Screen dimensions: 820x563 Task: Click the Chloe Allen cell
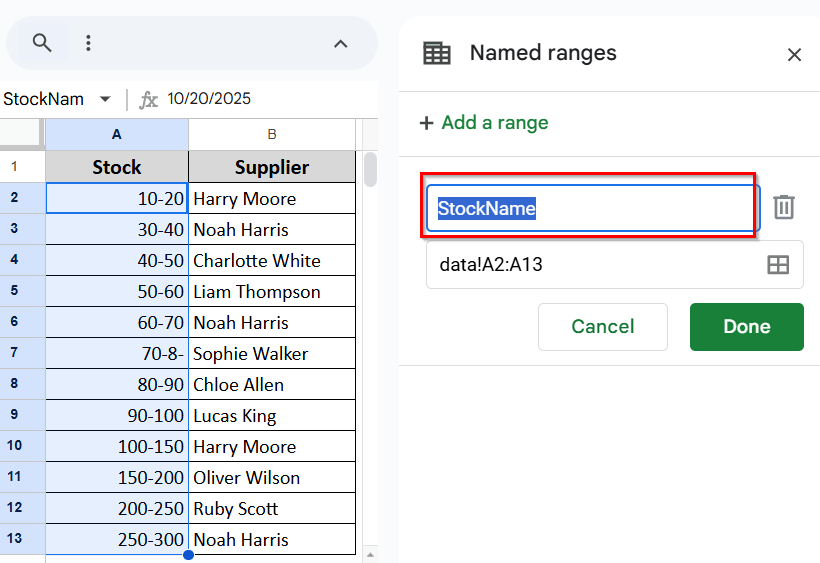pyautogui.click(x=272, y=384)
